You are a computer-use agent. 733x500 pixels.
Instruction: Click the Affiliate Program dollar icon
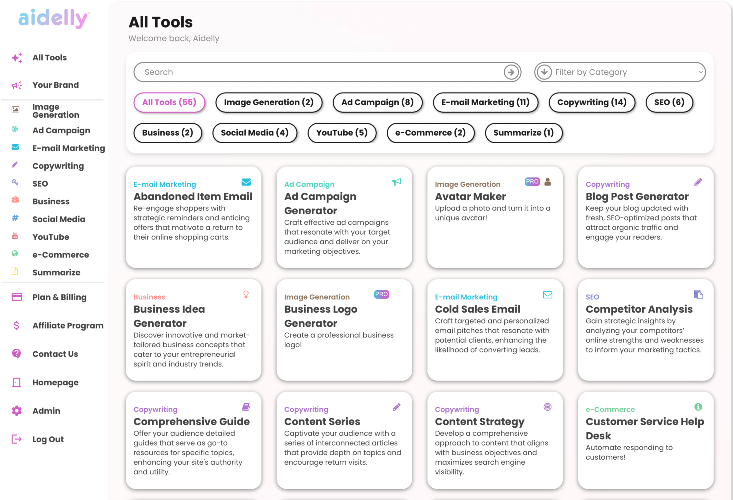click(x=16, y=325)
